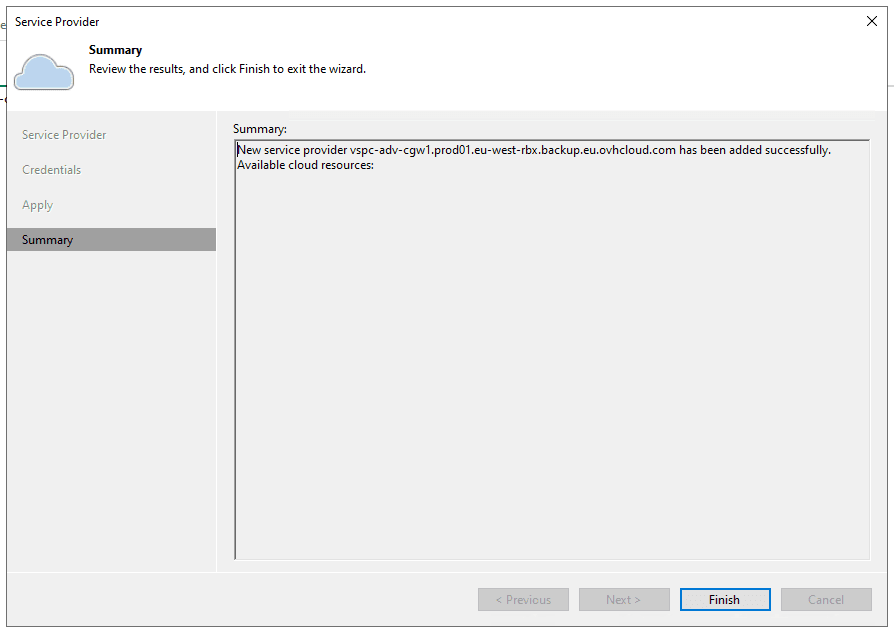Click the Finish button

725,599
